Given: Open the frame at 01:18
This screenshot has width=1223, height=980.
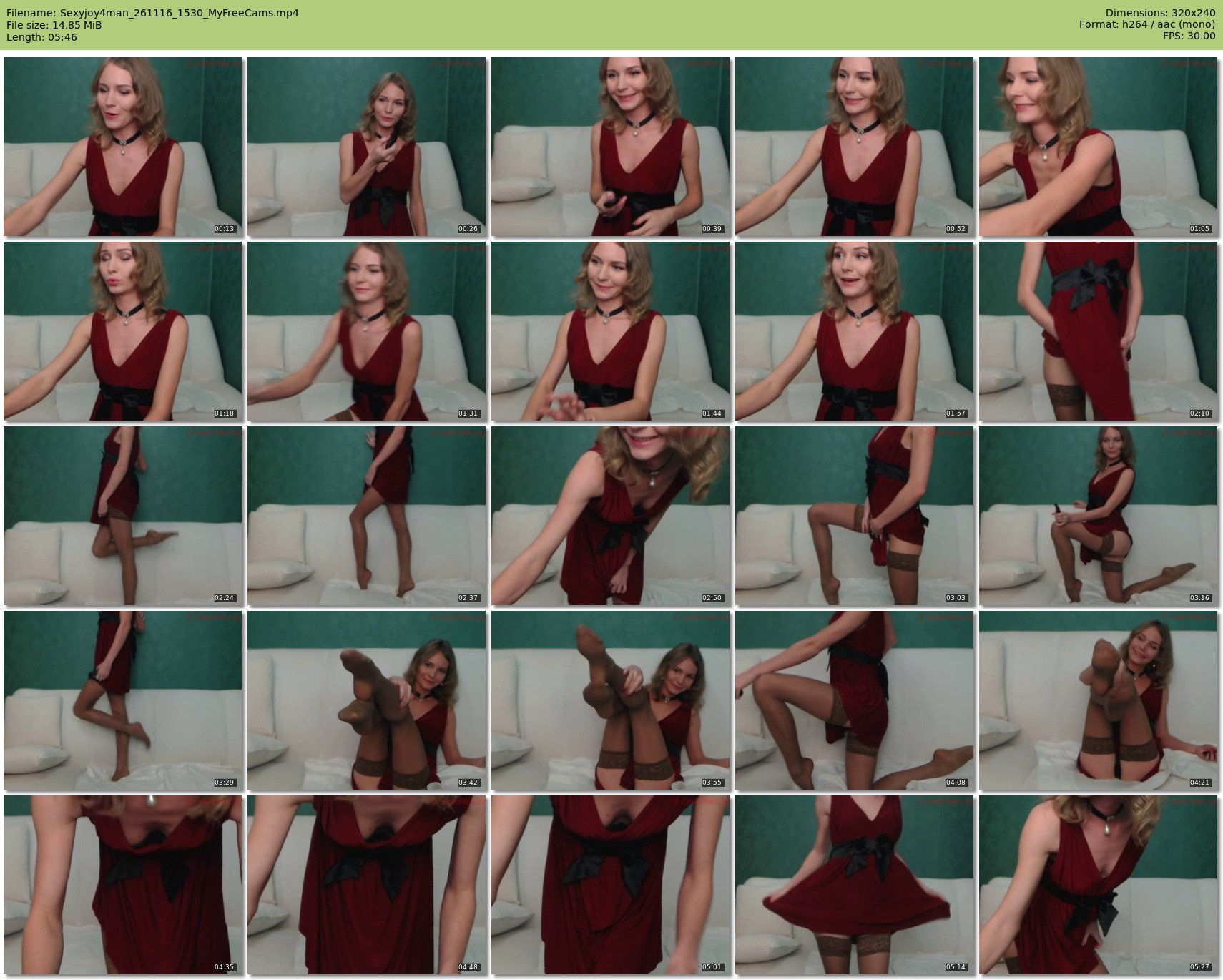Looking at the screenshot, I should (122, 331).
